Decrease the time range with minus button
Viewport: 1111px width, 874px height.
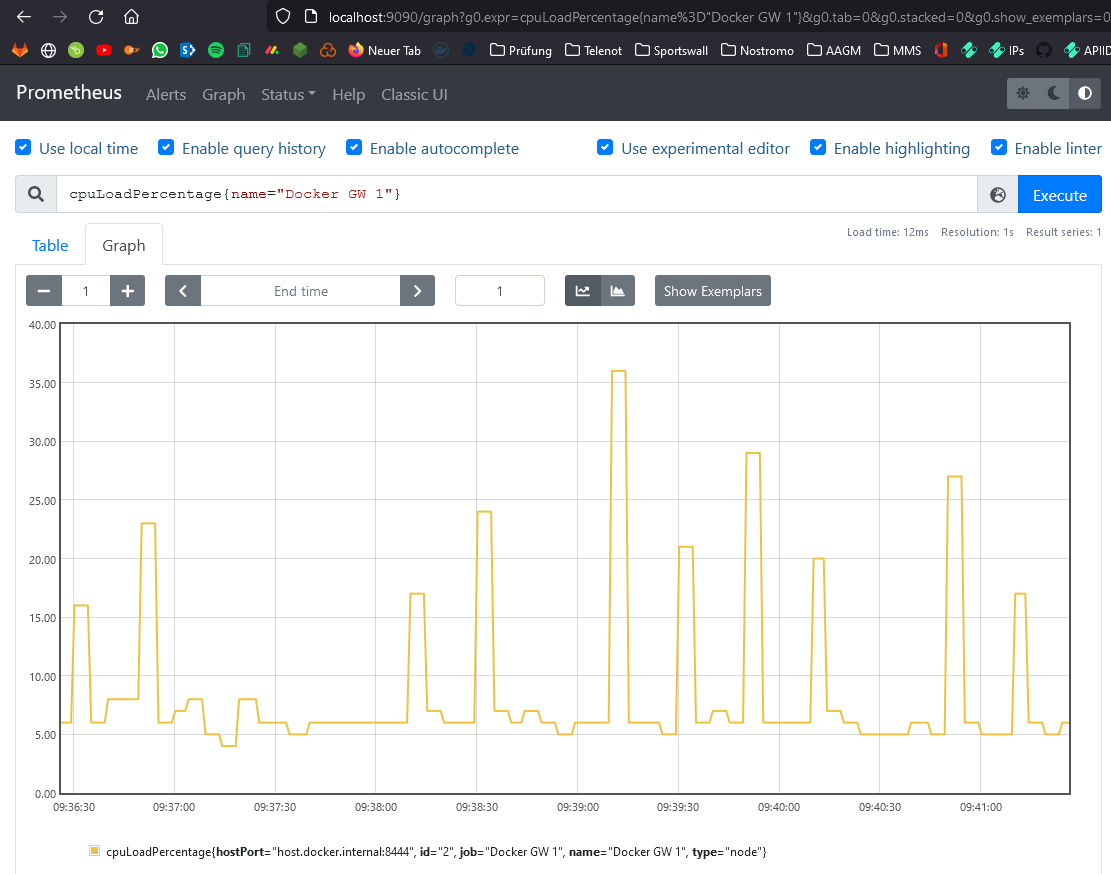point(44,291)
